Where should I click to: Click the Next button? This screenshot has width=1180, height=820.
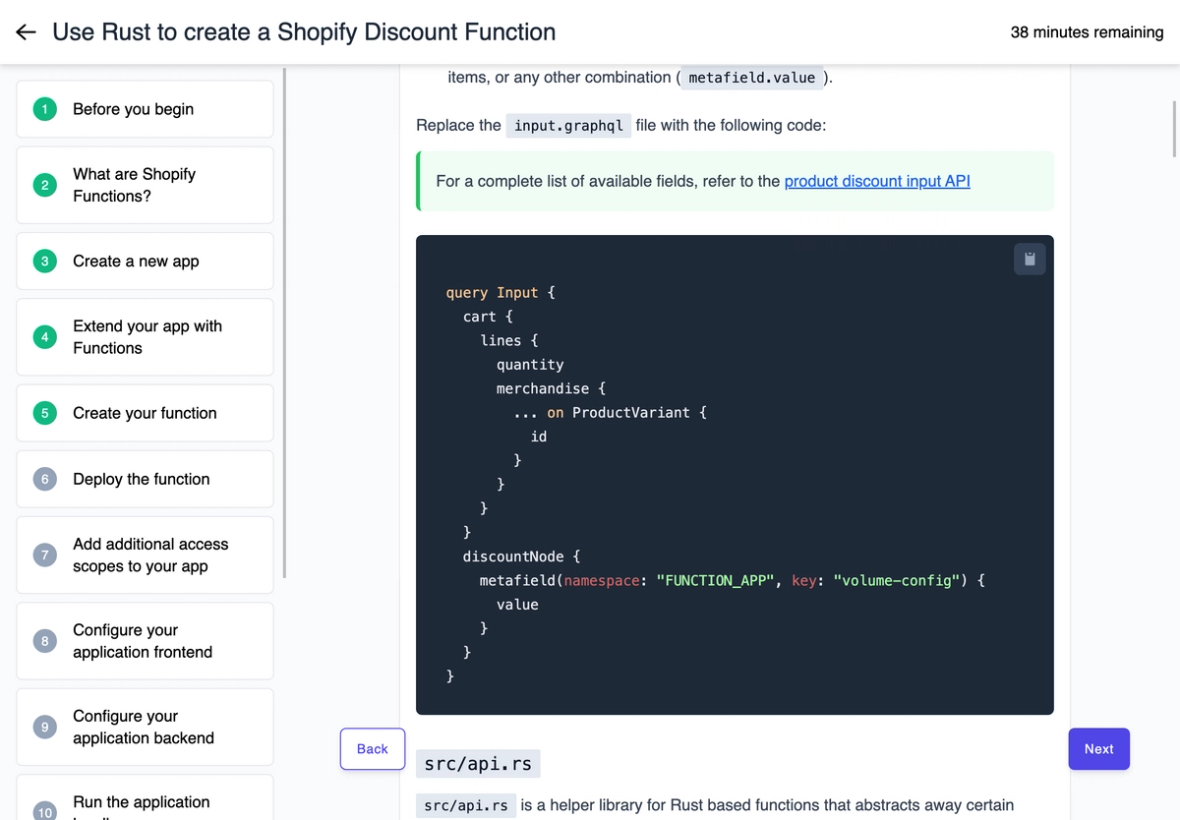point(1099,749)
